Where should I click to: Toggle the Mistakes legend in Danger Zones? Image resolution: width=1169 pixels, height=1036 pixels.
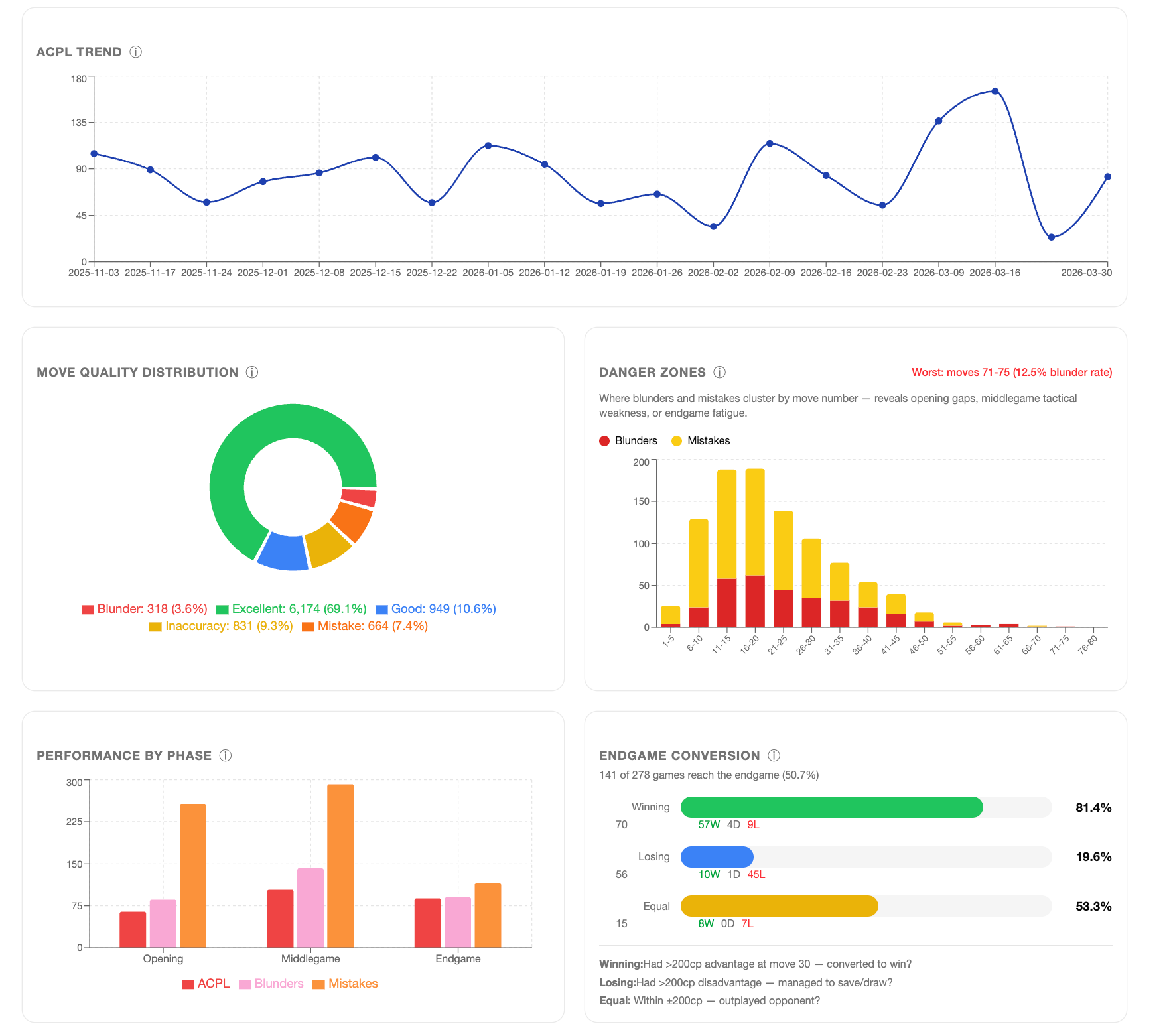701,440
